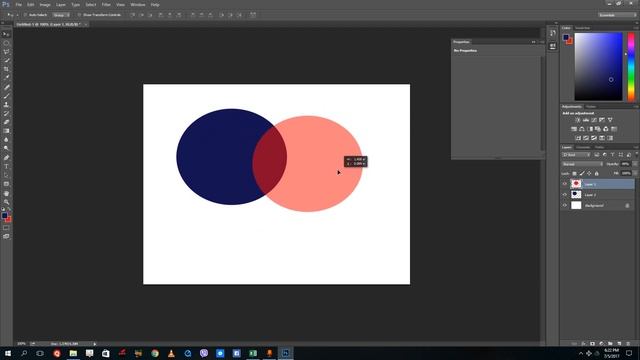
Task: Enable the Auto-Select checkbox
Action: 25,15
